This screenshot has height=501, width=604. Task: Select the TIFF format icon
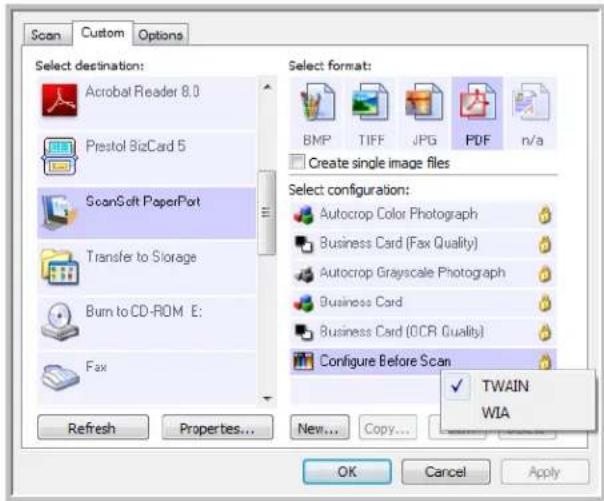[x=370, y=102]
